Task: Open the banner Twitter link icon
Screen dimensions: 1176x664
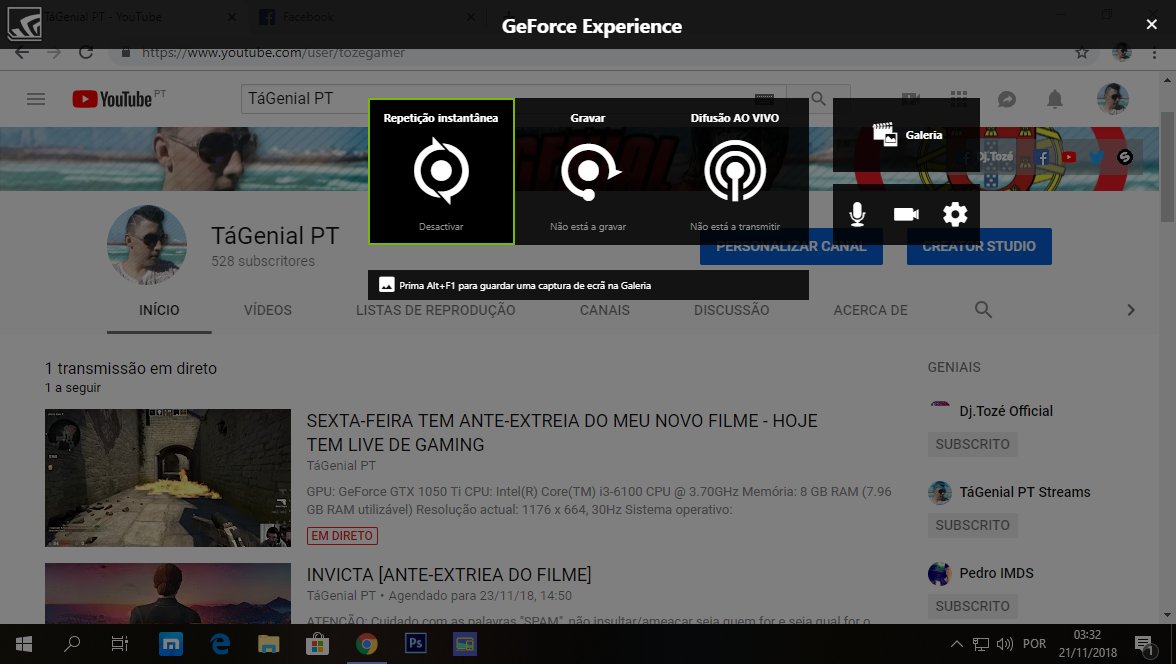Action: (1096, 157)
